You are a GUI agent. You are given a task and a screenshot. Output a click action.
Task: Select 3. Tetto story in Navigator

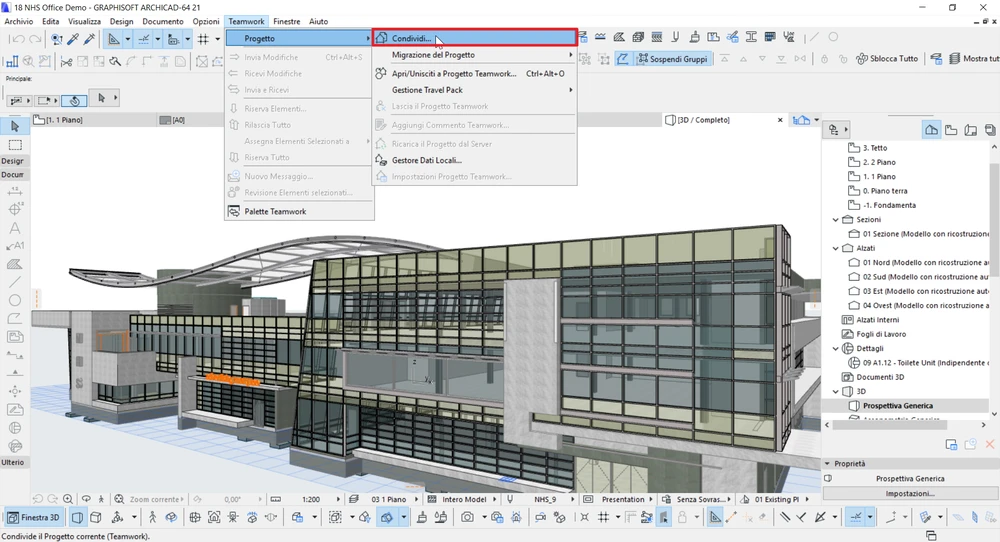[874, 148]
